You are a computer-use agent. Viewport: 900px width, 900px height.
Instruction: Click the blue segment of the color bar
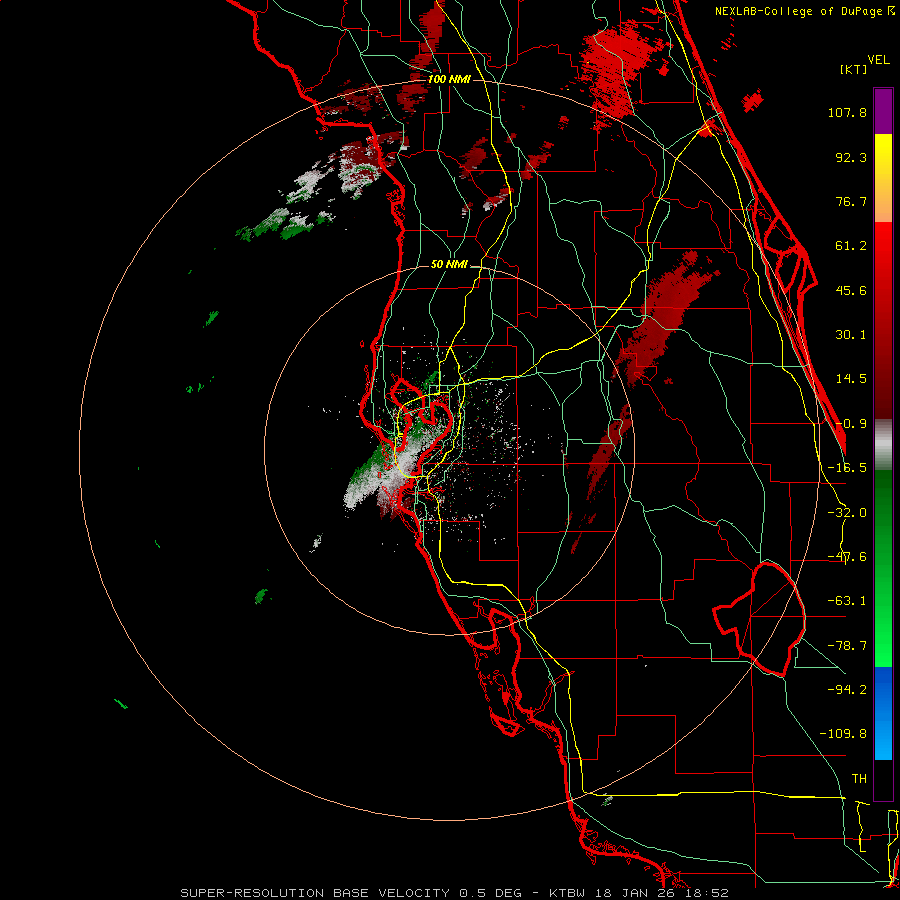tap(883, 713)
